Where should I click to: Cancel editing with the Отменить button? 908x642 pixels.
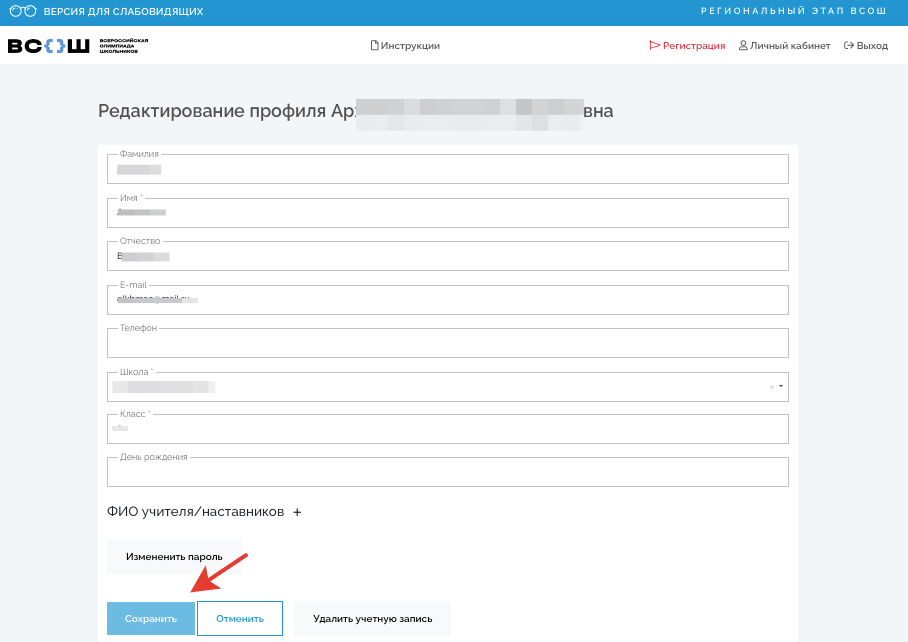240,619
